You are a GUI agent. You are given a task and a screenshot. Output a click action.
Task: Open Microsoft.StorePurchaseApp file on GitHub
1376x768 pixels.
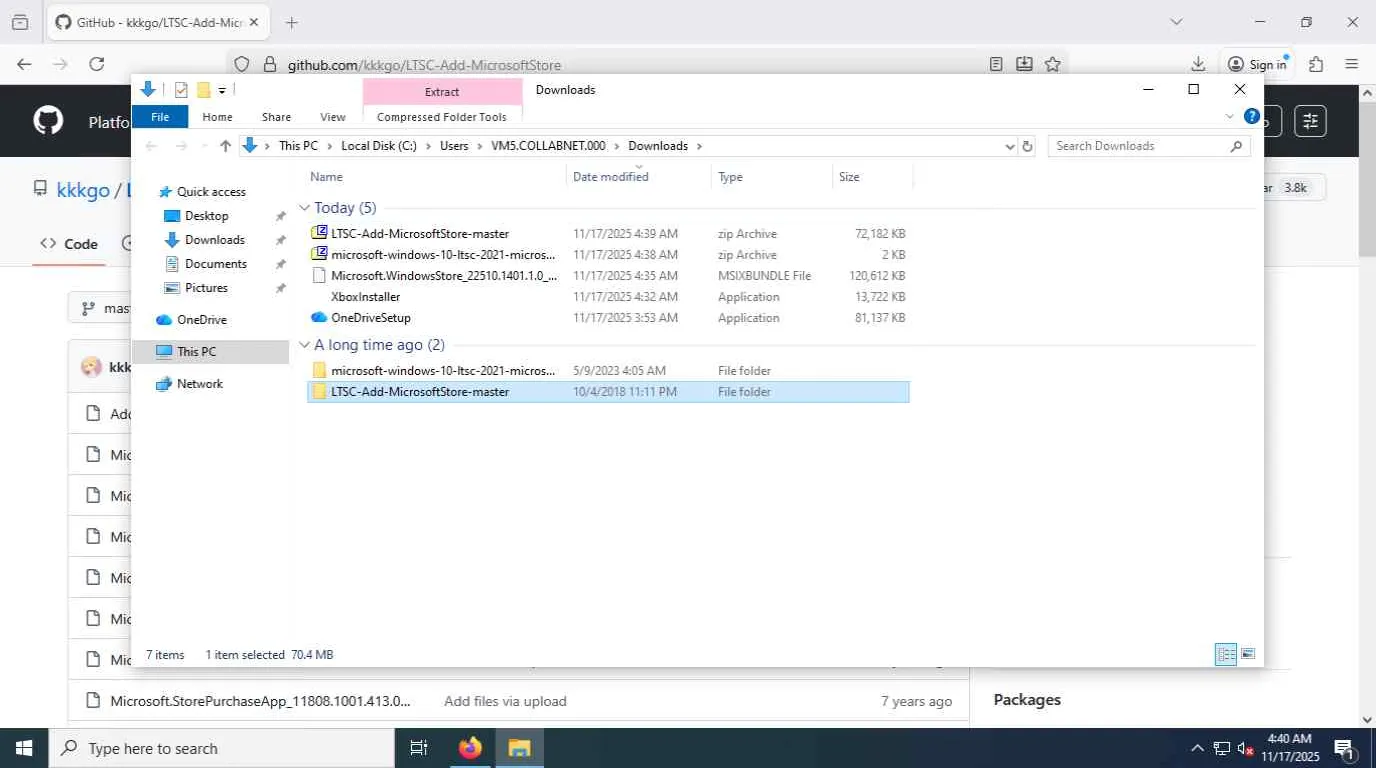click(x=260, y=701)
